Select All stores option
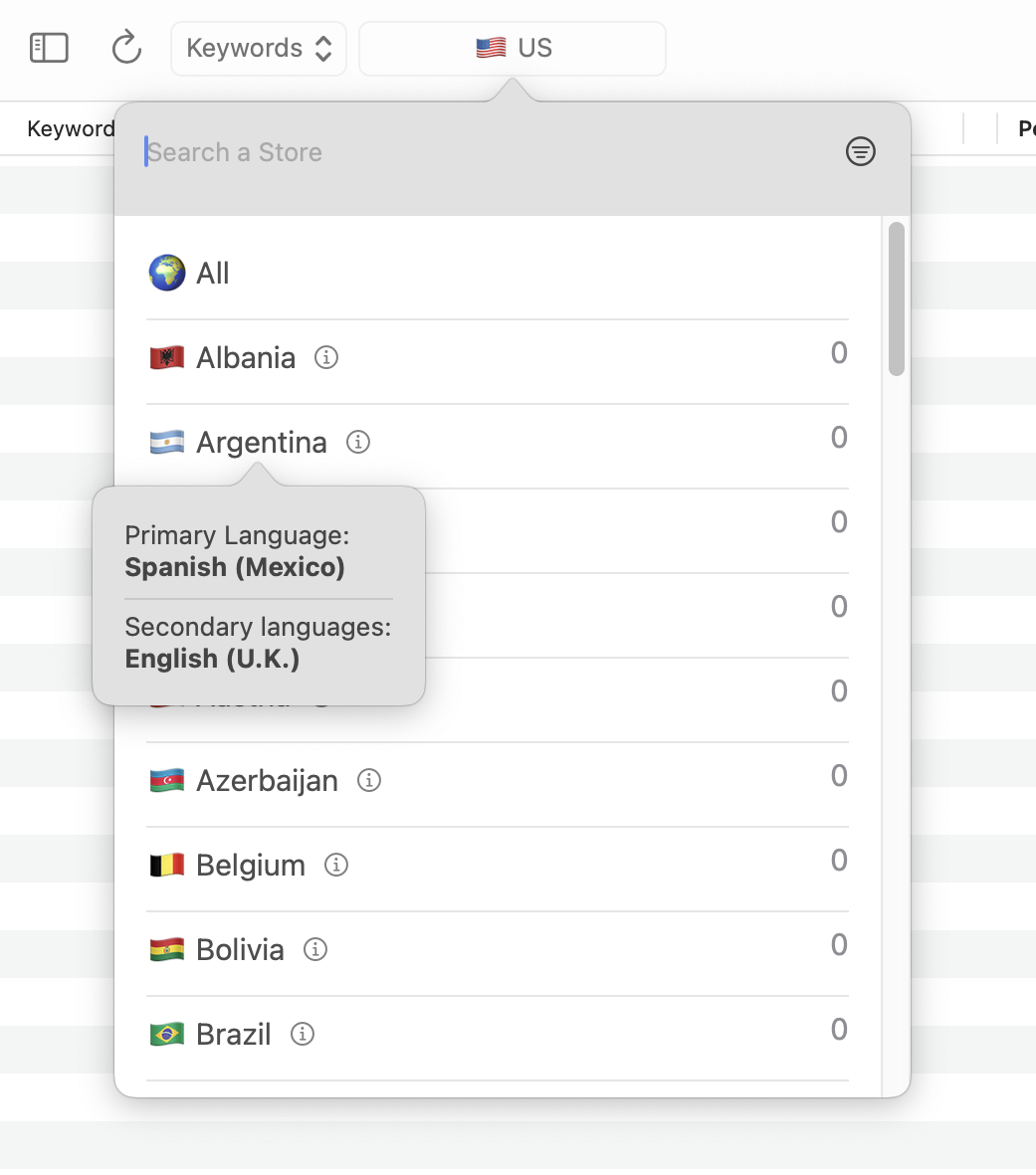The image size is (1036, 1175). [x=213, y=274]
